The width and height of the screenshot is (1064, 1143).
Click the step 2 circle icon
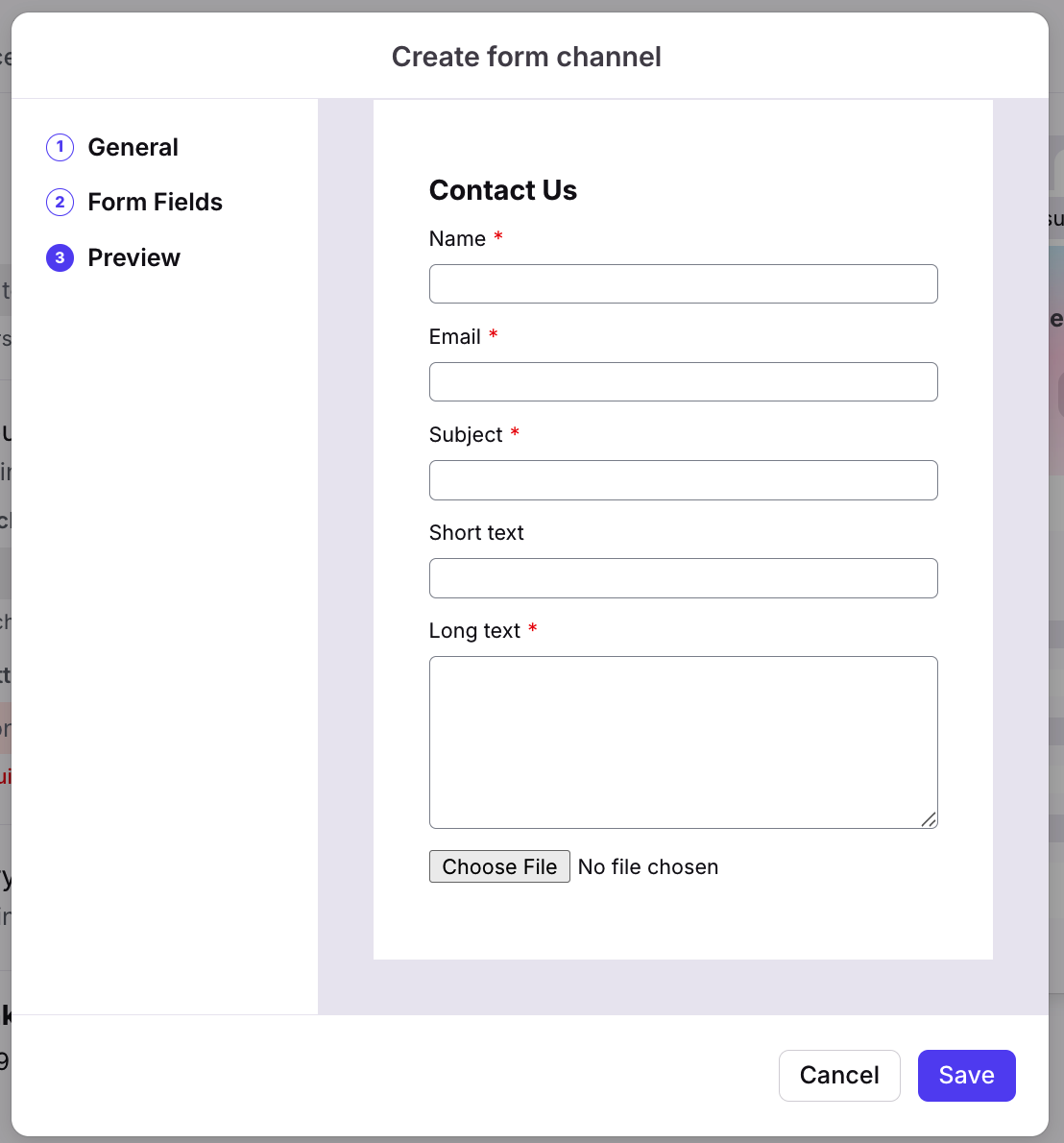click(x=60, y=202)
